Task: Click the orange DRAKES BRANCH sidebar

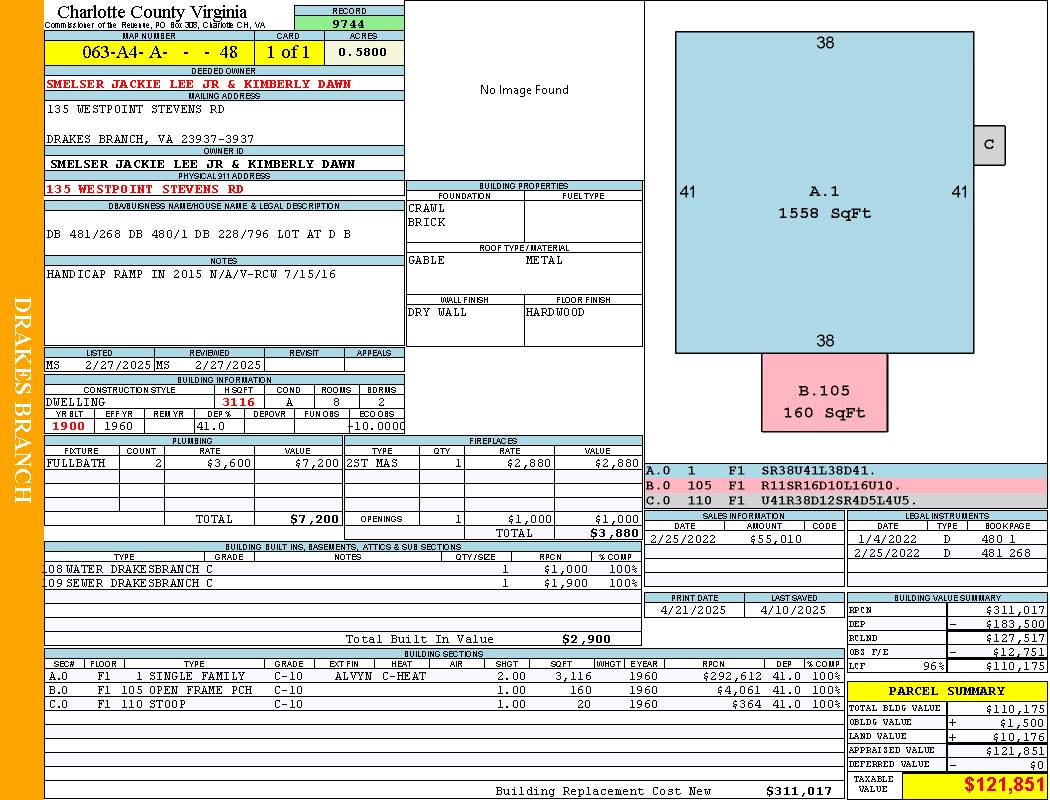Action: (x=22, y=400)
